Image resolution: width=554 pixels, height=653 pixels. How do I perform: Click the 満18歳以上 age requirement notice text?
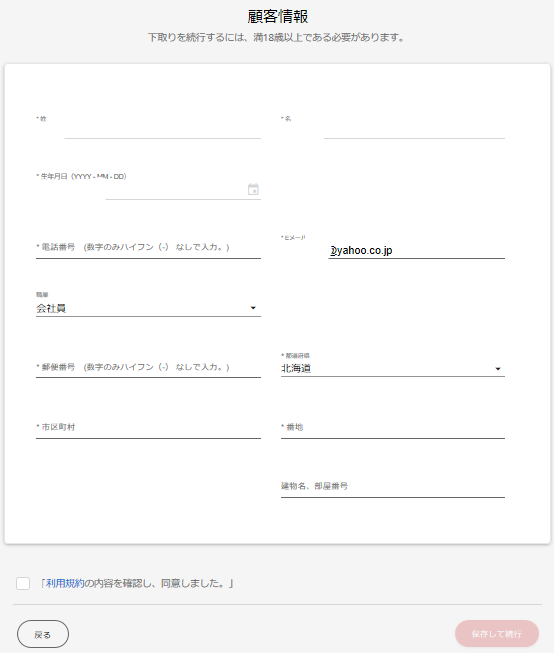coord(276,37)
